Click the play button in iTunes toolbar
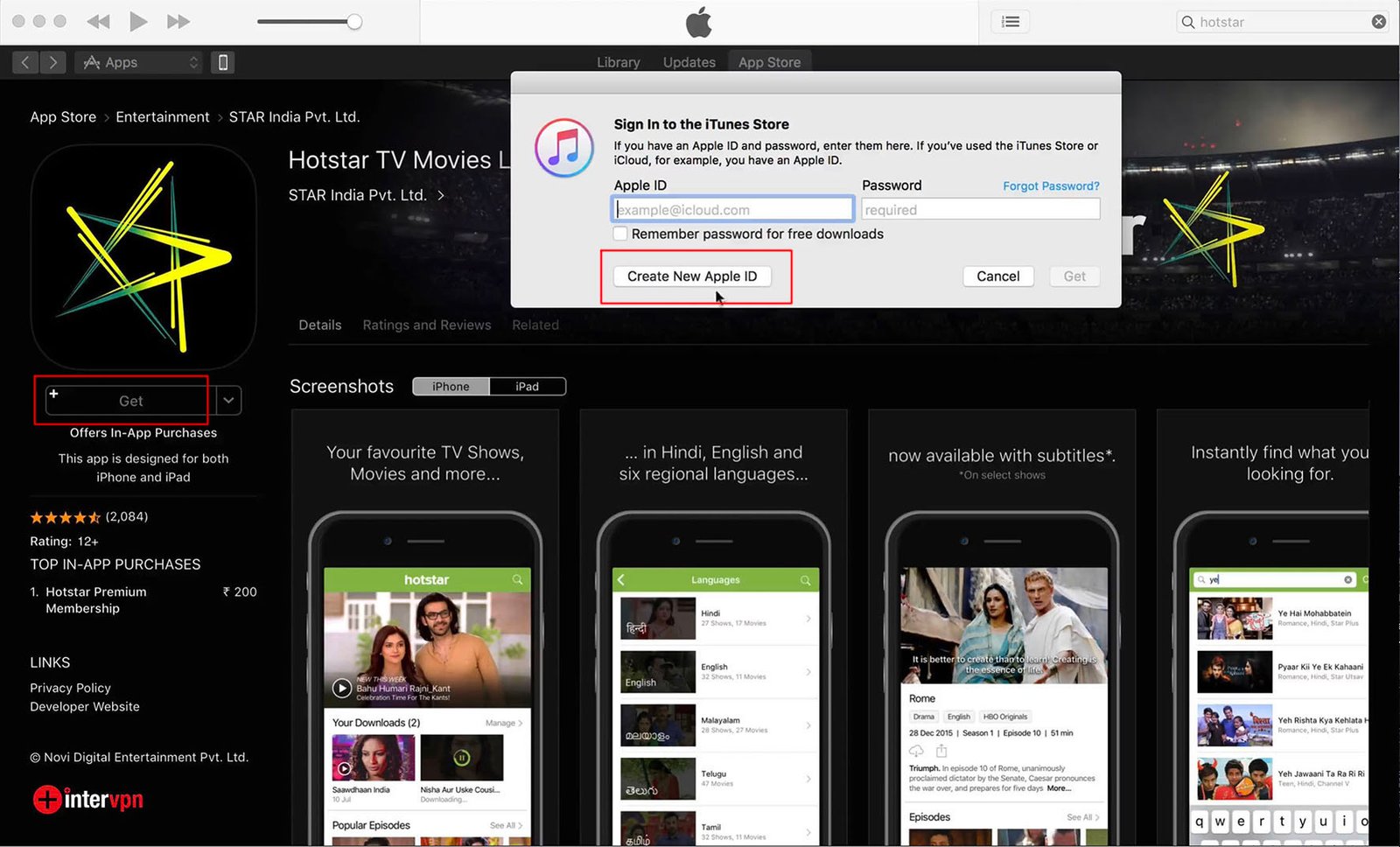The width and height of the screenshot is (1400, 847). pos(138,22)
